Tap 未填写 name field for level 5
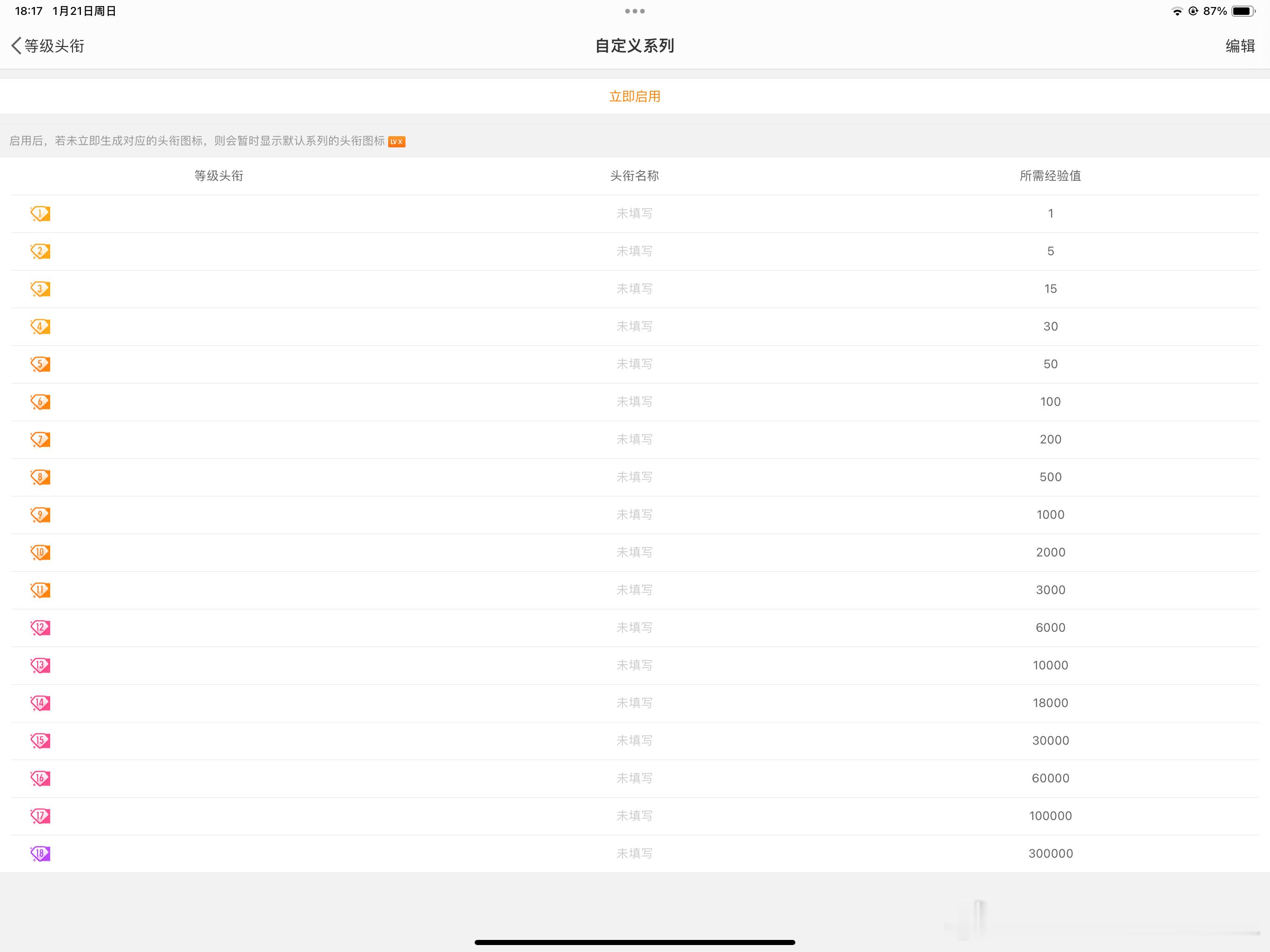 pos(635,364)
